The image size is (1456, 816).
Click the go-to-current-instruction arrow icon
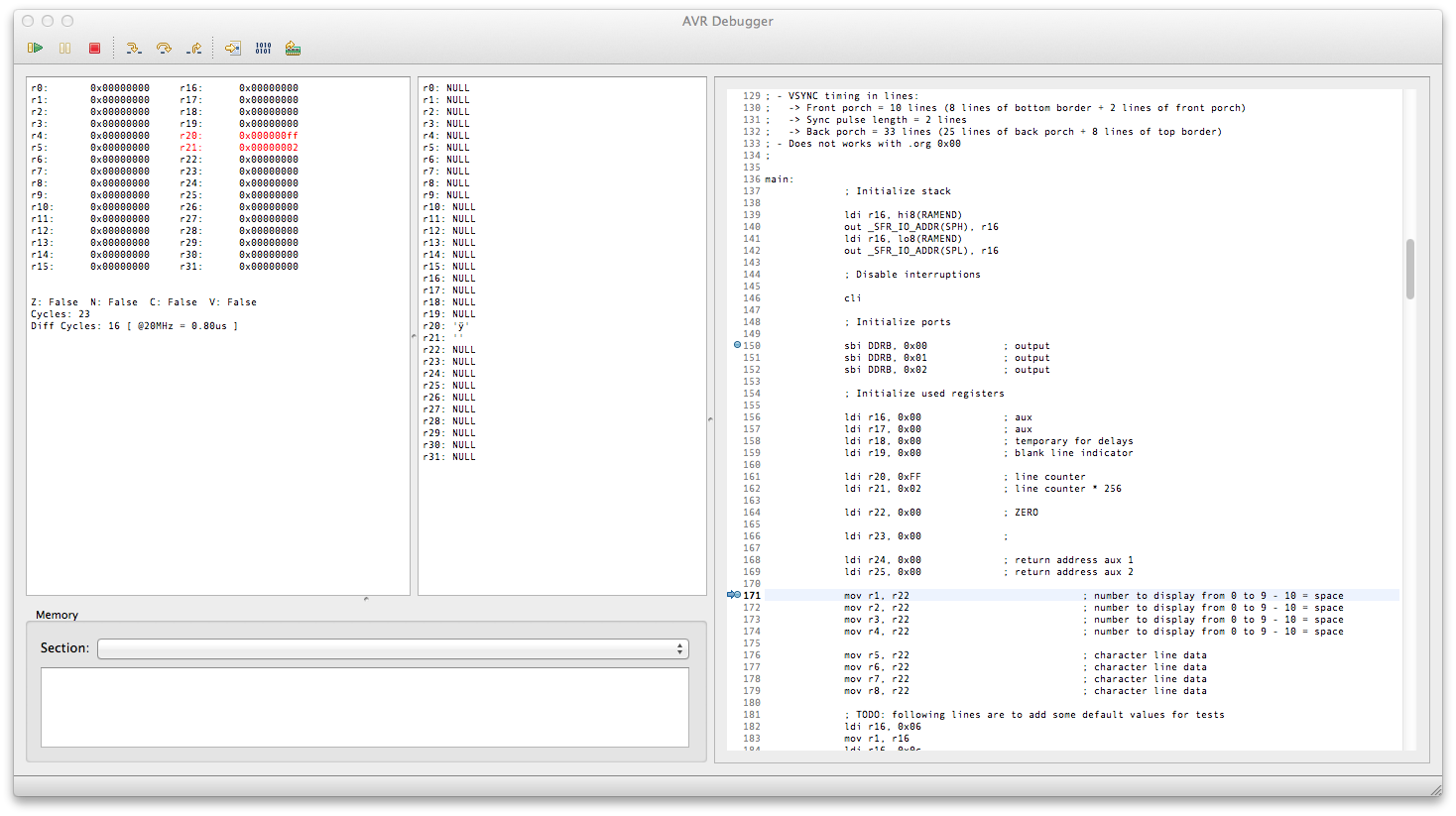coord(233,48)
